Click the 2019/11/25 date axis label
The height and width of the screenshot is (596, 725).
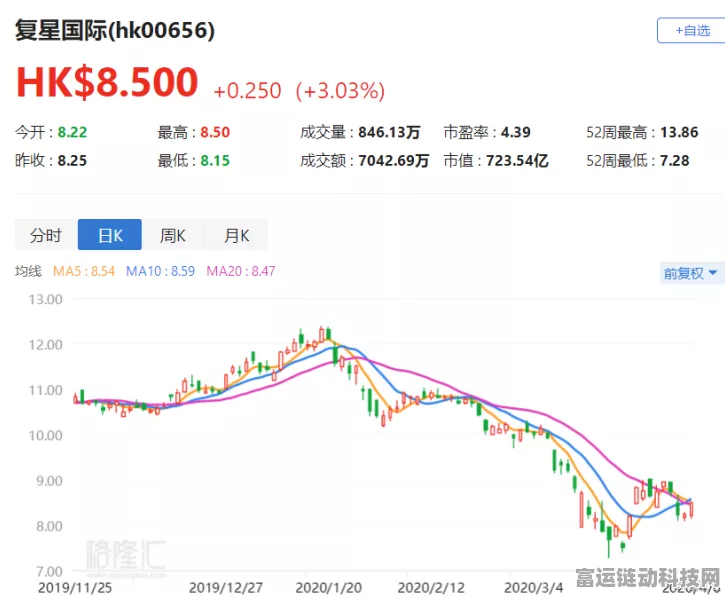pyautogui.click(x=75, y=588)
